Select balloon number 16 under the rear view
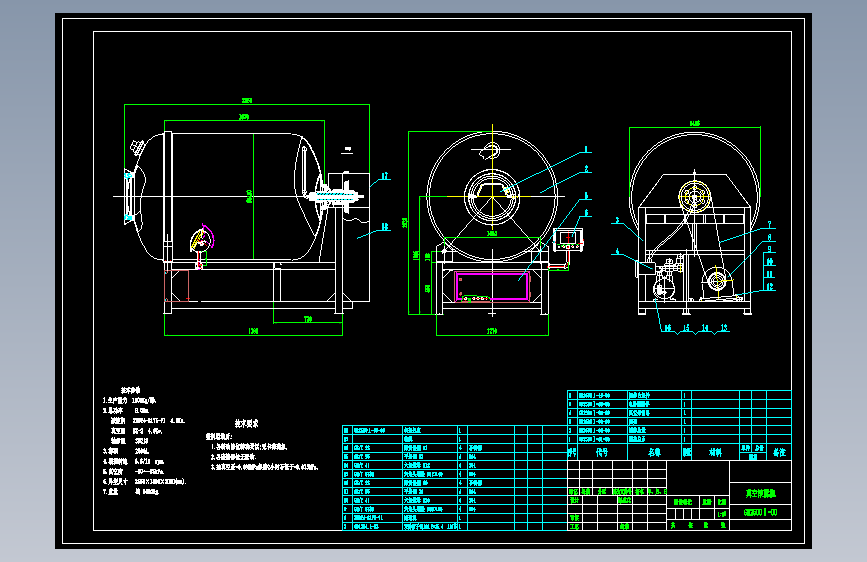Screen dimensions: 867x562 click(x=668, y=329)
